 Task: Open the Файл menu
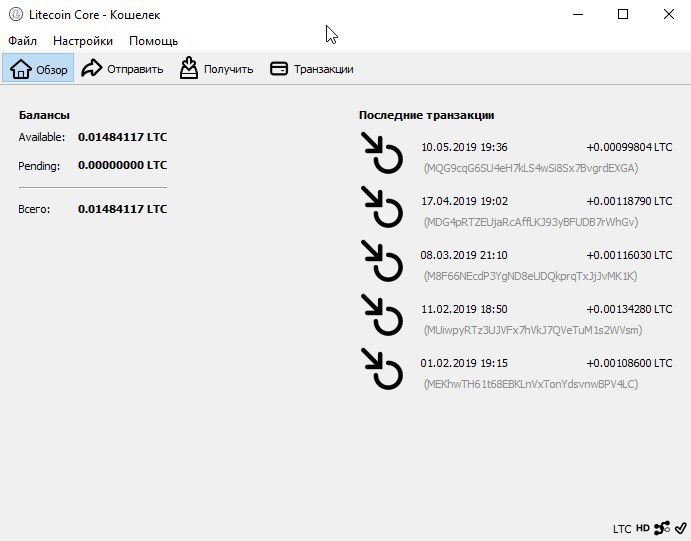(x=22, y=41)
